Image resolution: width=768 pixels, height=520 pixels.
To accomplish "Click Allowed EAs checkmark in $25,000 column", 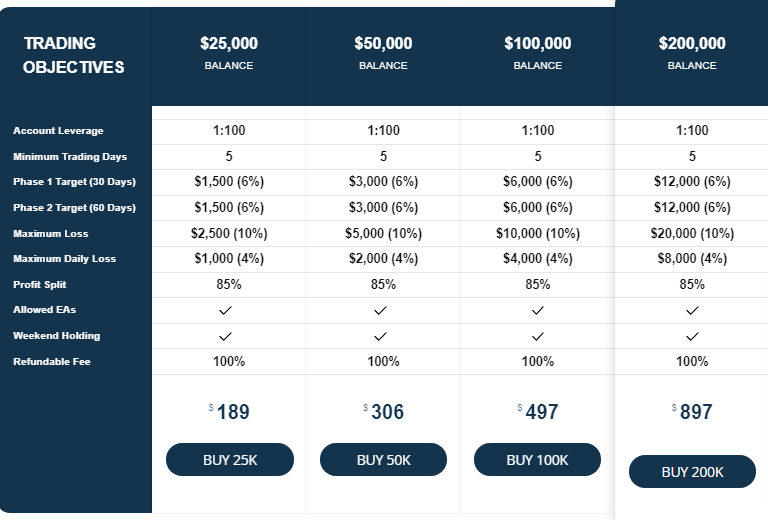I will 225,310.
